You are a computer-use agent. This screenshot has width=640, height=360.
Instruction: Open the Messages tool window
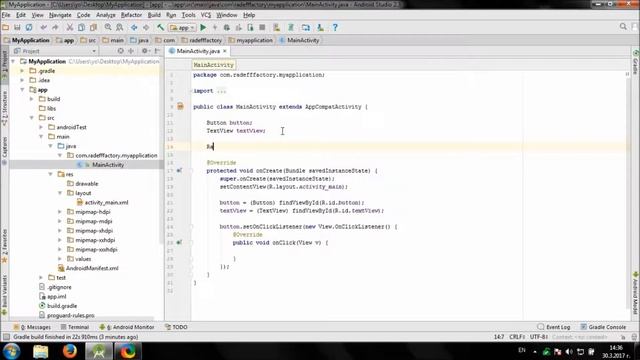click(32, 327)
